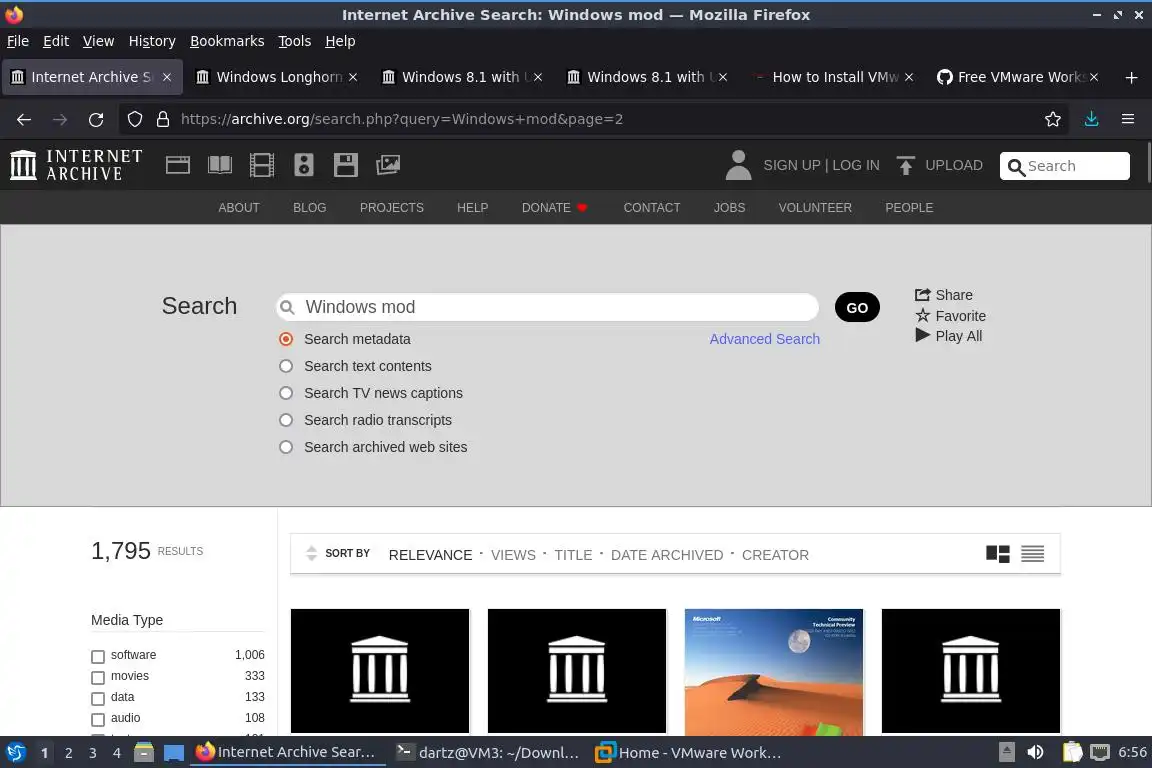The height and width of the screenshot is (768, 1152).
Task: Open the desert dune result thumbnail
Action: 774,671
